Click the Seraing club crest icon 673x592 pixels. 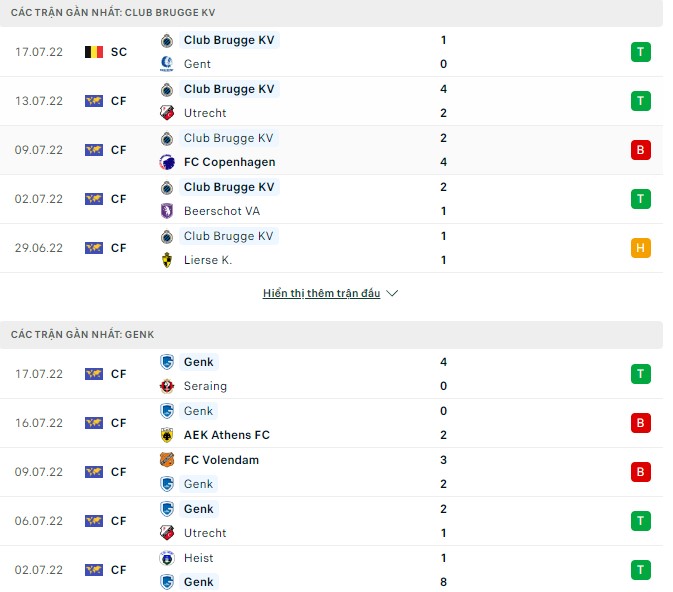[x=167, y=386]
